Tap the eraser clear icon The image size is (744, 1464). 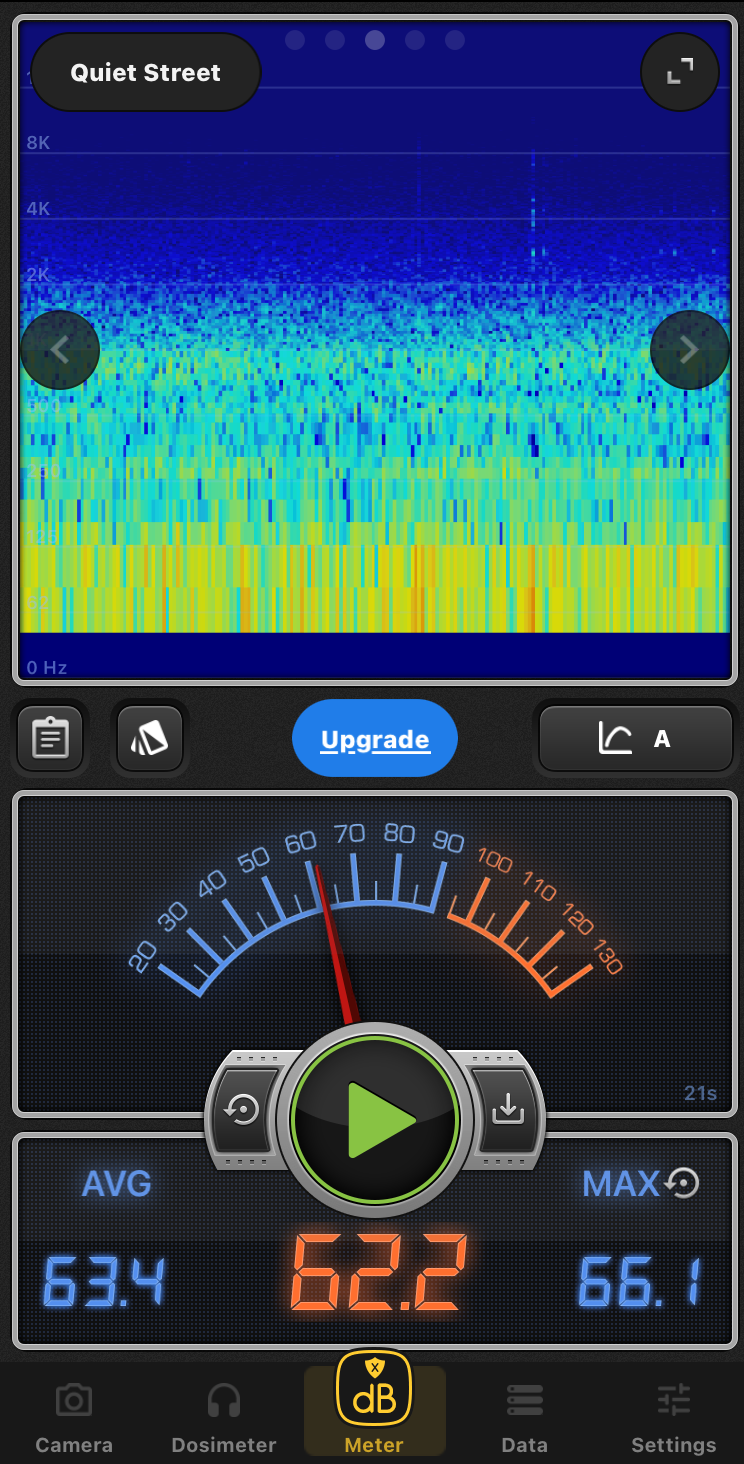pos(150,739)
